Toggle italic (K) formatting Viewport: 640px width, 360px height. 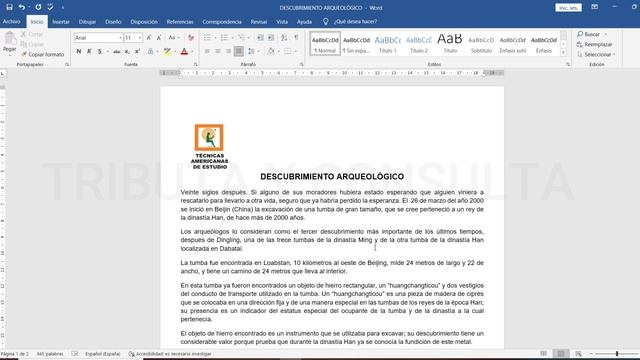pyautogui.click(x=89, y=51)
